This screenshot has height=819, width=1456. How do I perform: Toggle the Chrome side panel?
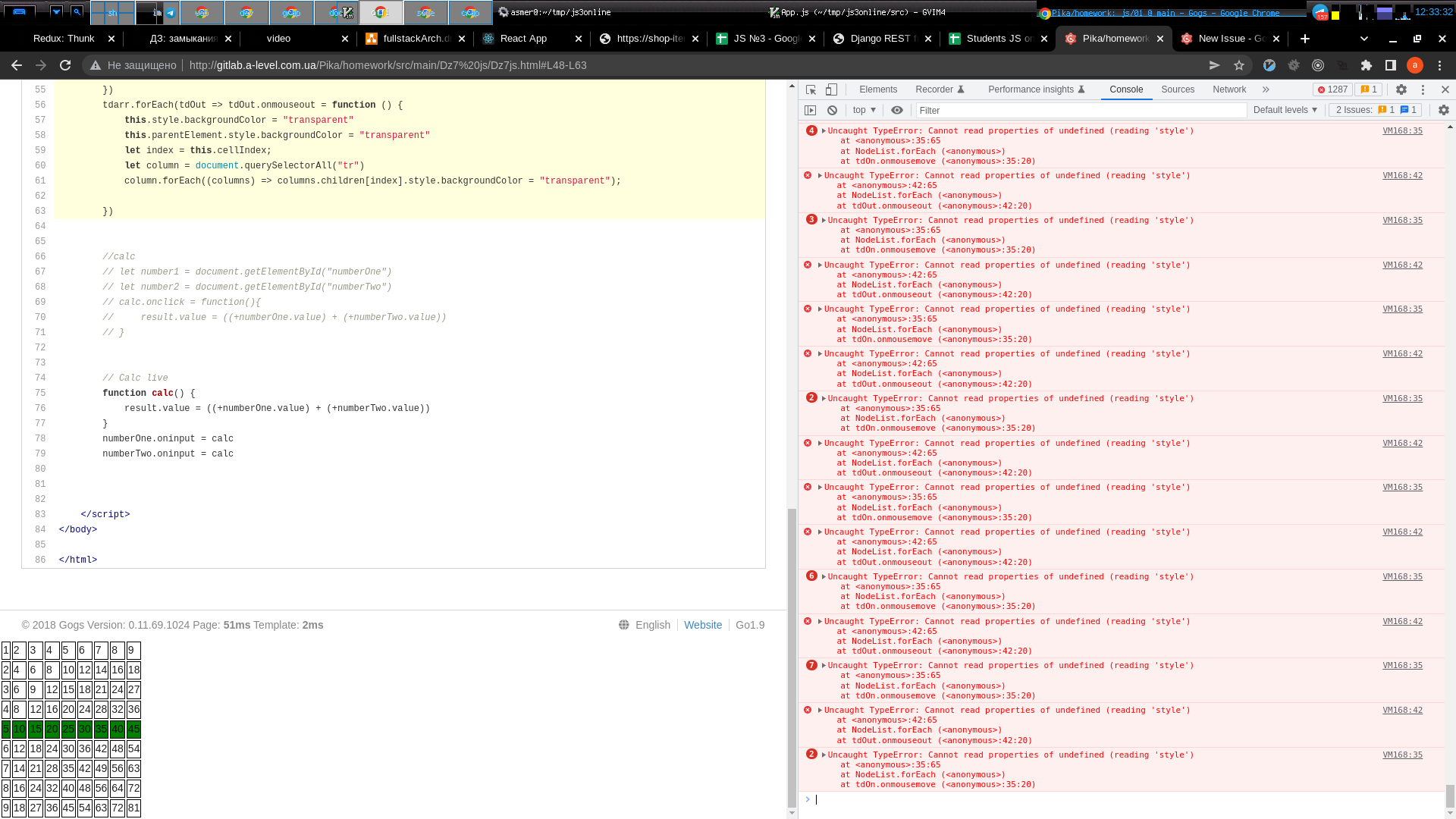coord(1391,65)
